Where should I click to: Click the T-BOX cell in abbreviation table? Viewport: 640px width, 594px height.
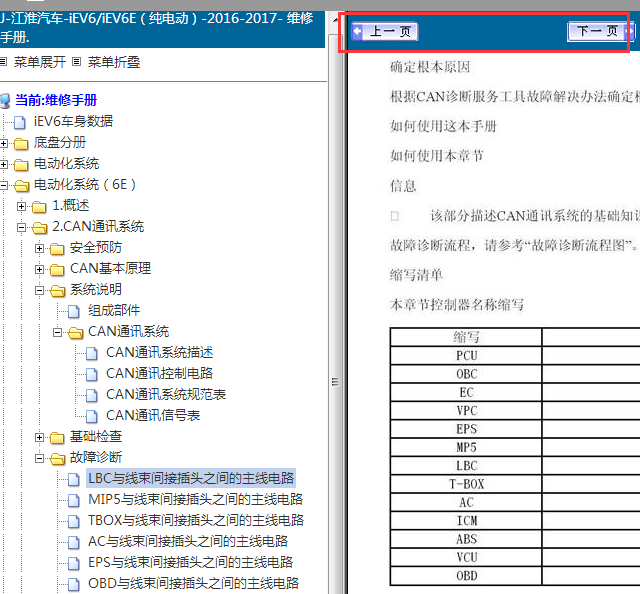tap(466, 484)
